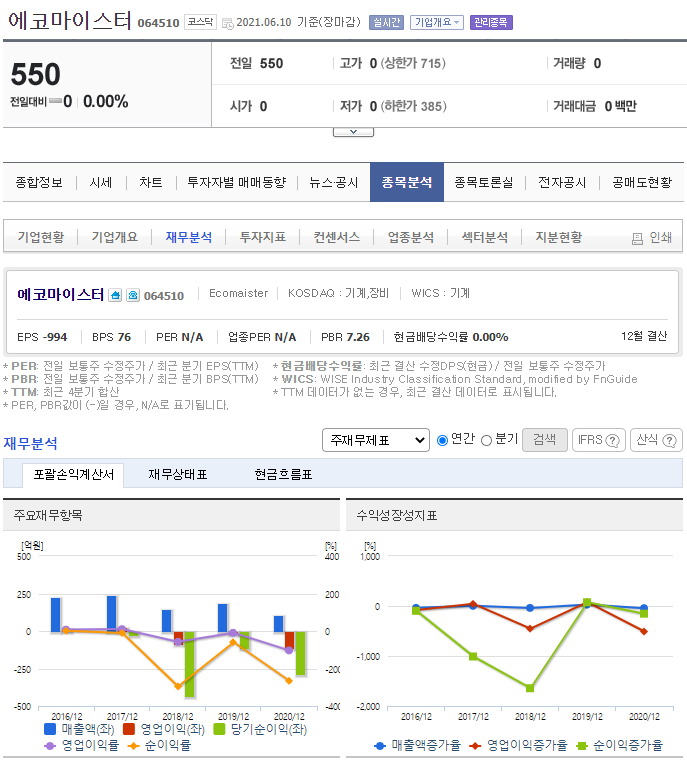This screenshot has width=687, height=762.
Task: Click the 산식 help question mark
Action: pyautogui.click(x=670, y=440)
